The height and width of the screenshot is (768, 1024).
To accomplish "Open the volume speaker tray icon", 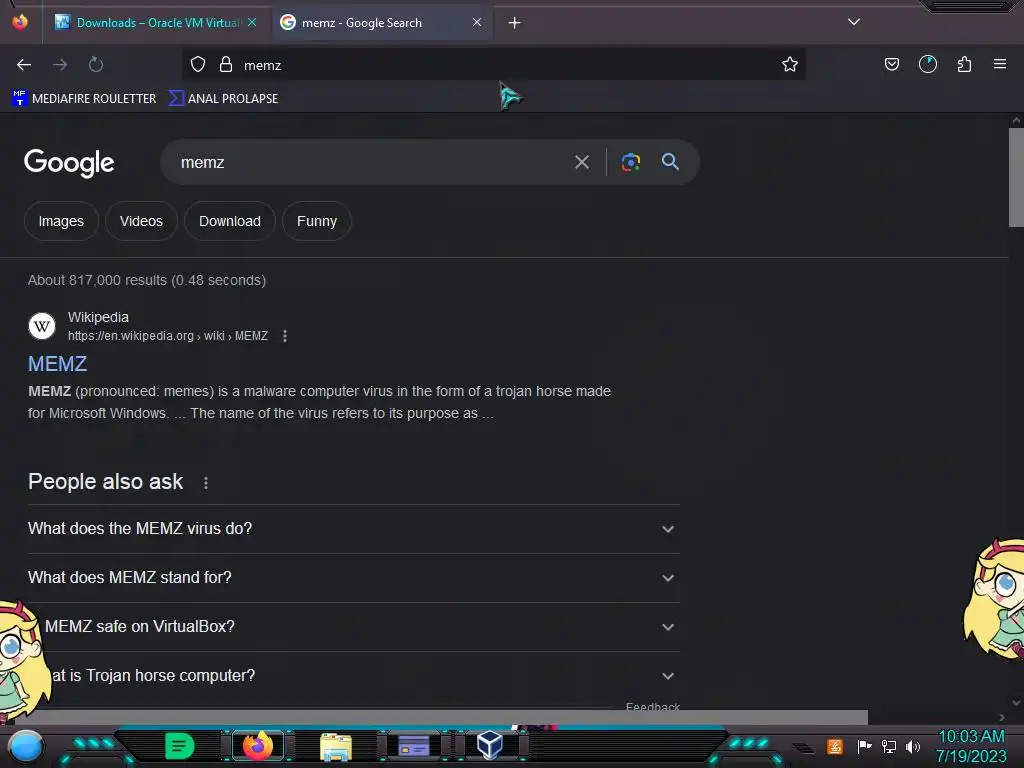I will (x=913, y=746).
